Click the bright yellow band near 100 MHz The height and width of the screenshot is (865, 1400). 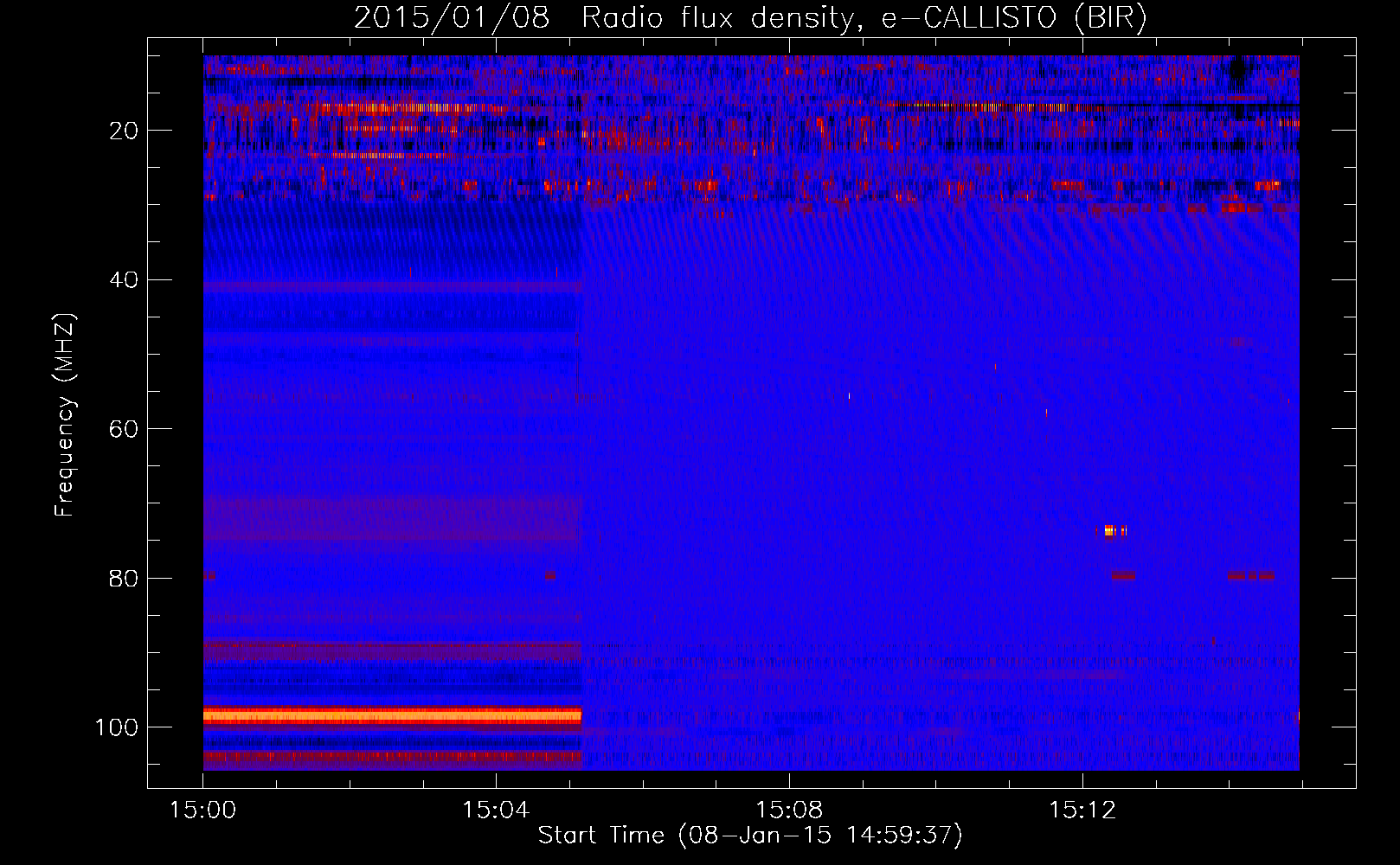pyautogui.click(x=393, y=716)
